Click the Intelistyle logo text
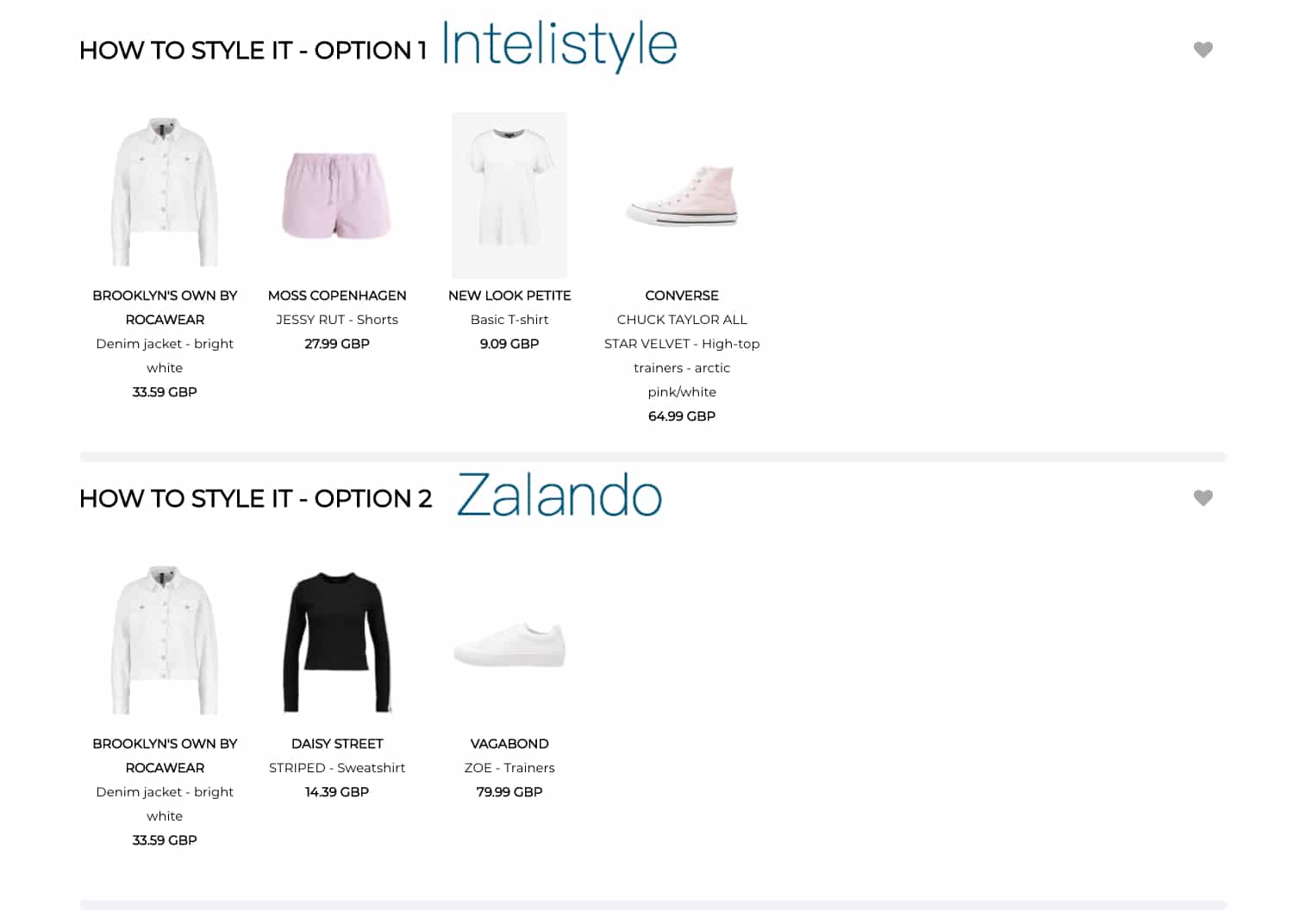Image resolution: width=1312 pixels, height=924 pixels. coord(559,45)
